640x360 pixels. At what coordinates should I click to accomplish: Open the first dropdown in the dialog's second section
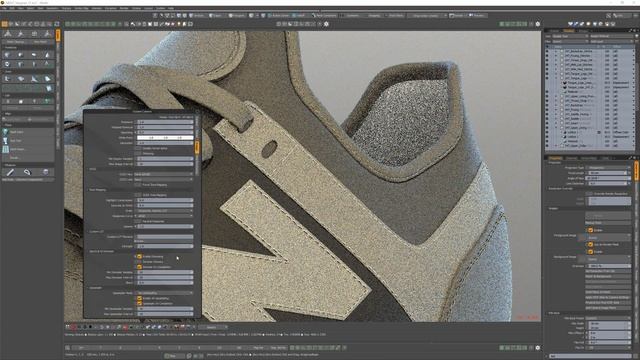(x=164, y=174)
